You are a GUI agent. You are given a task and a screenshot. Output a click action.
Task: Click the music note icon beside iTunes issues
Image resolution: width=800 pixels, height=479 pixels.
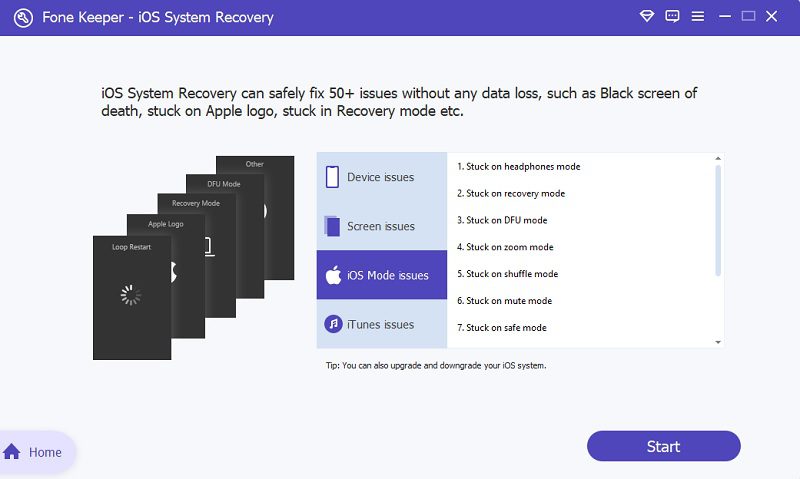tap(333, 323)
